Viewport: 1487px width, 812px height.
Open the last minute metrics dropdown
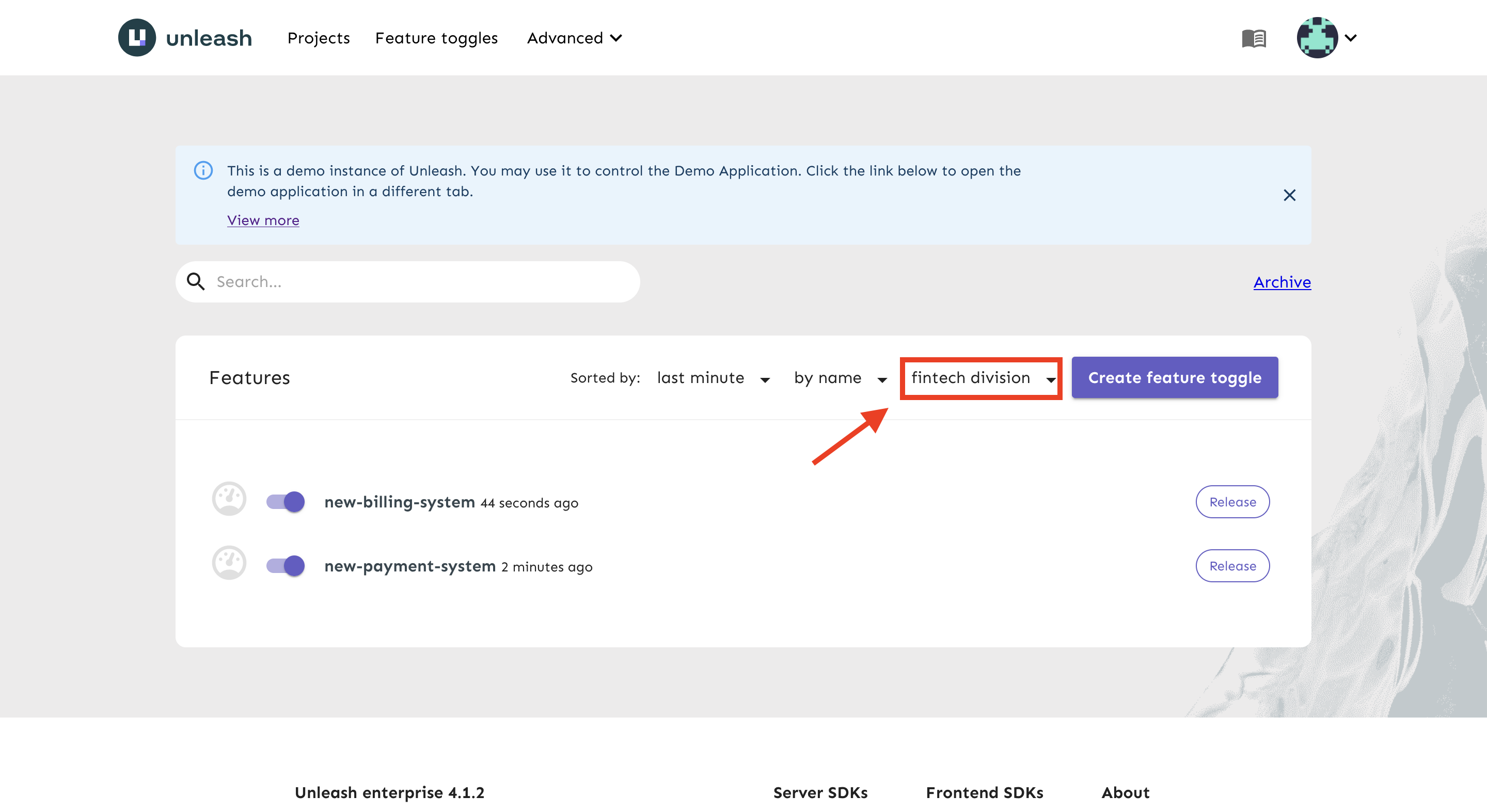coord(714,378)
